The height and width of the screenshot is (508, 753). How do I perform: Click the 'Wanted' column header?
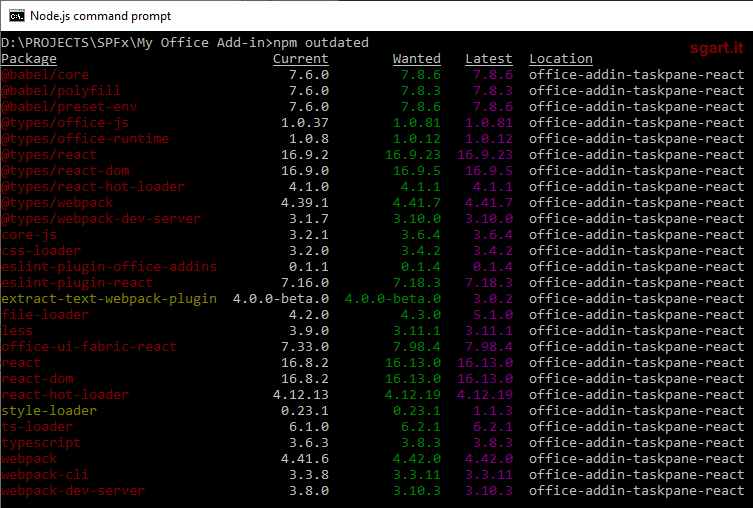pyautogui.click(x=416, y=59)
